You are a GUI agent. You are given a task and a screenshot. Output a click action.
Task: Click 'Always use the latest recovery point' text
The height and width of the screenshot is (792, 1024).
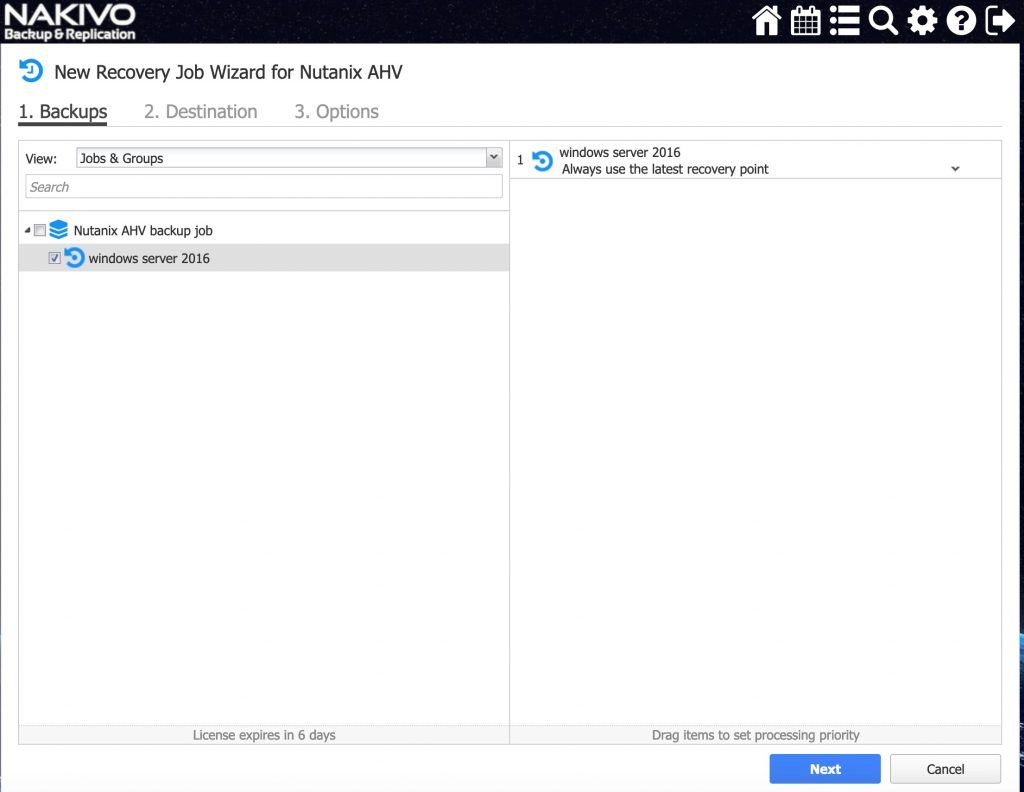click(665, 169)
